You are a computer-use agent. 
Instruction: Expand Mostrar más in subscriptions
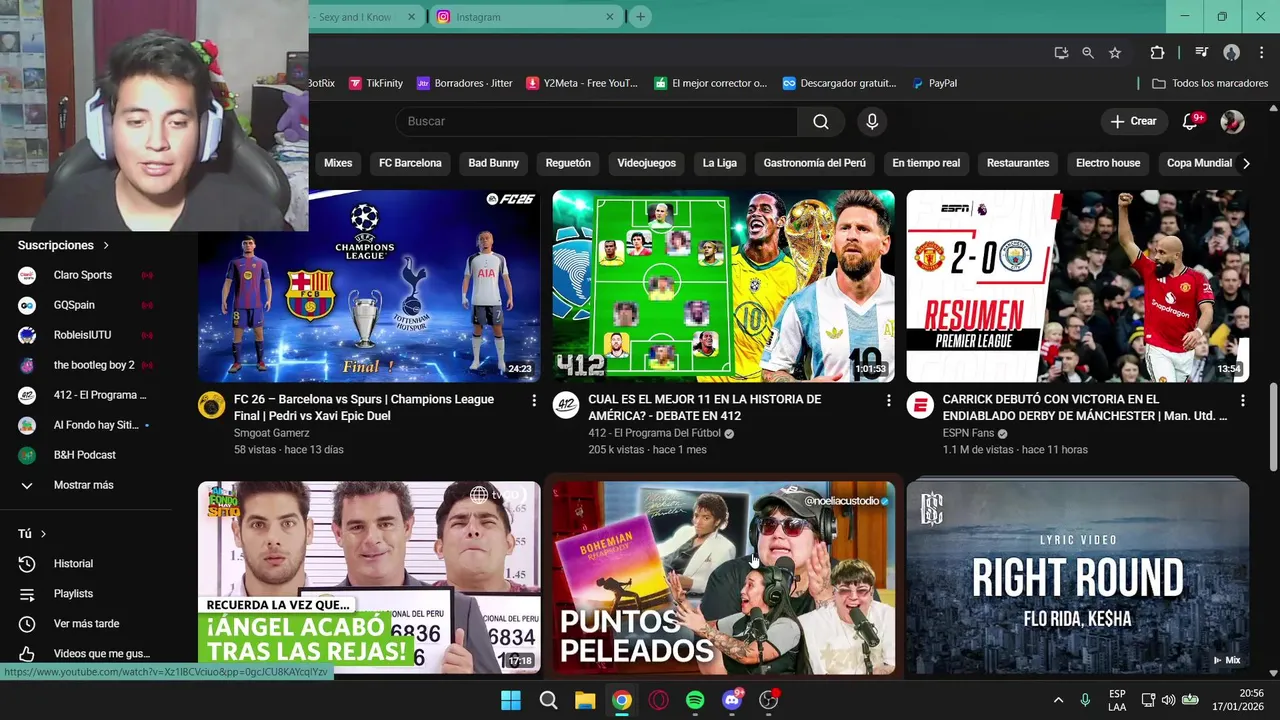click(x=86, y=485)
